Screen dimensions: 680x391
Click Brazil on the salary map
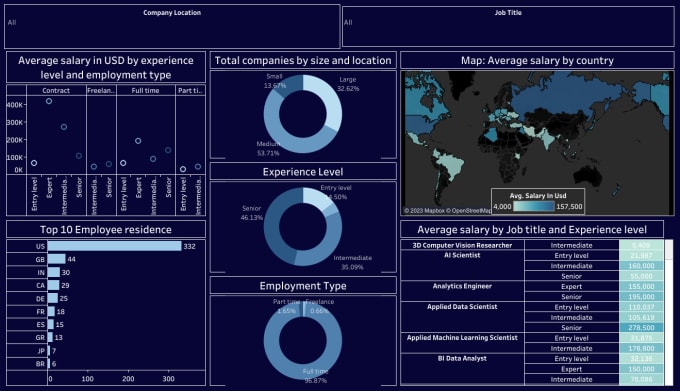(451, 167)
